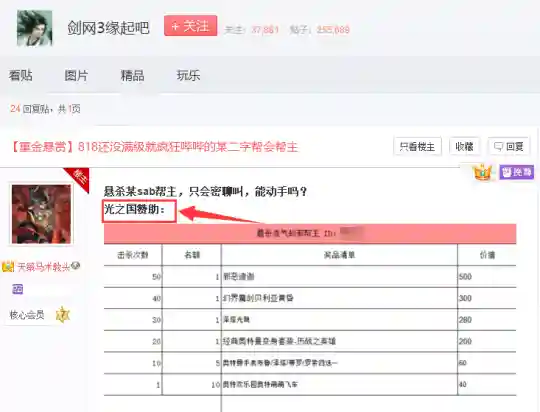Switch to the 玩乐 tab
This screenshot has height=412, width=540.
pos(188,75)
